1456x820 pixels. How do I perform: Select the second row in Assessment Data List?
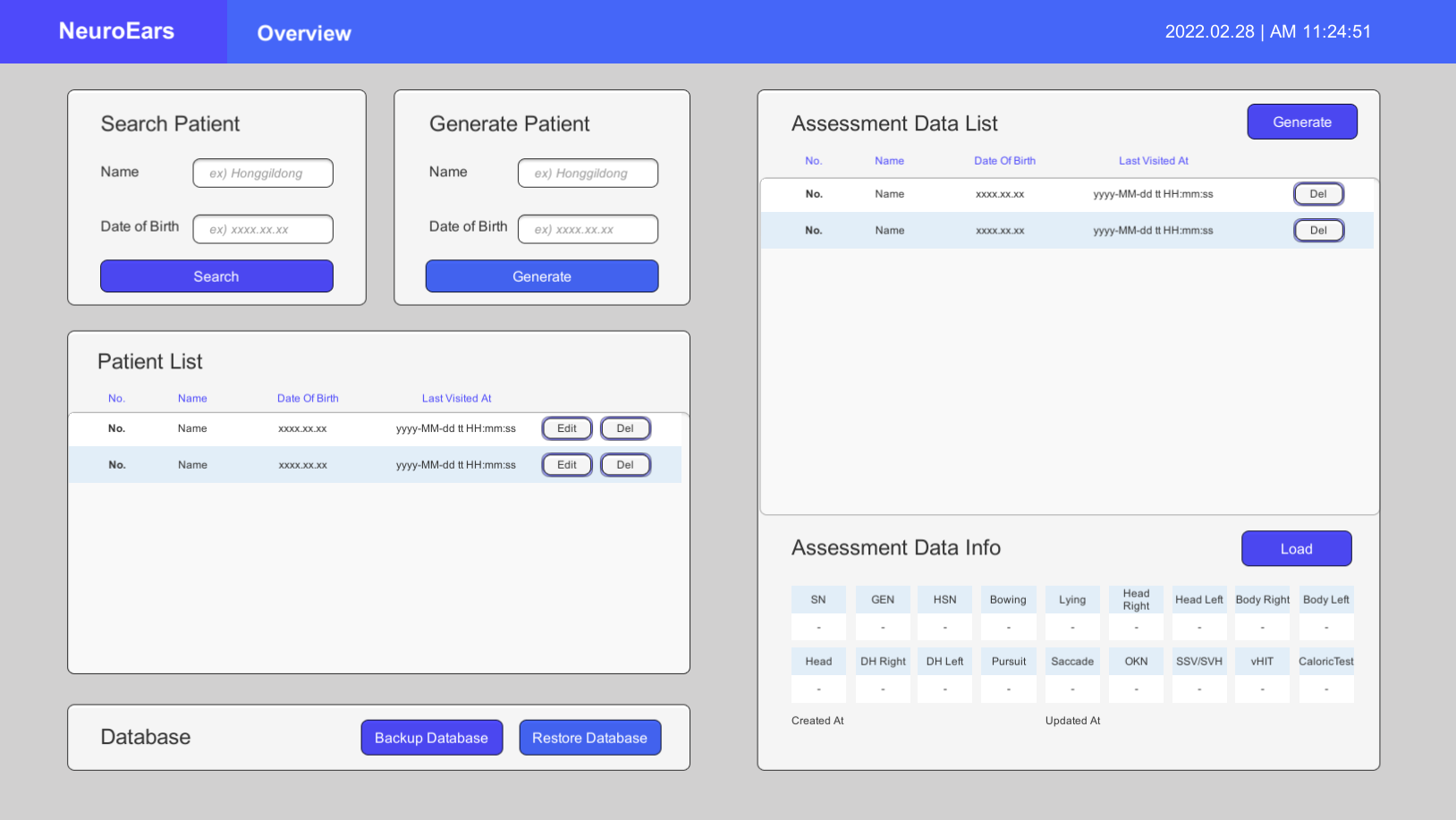1029,230
